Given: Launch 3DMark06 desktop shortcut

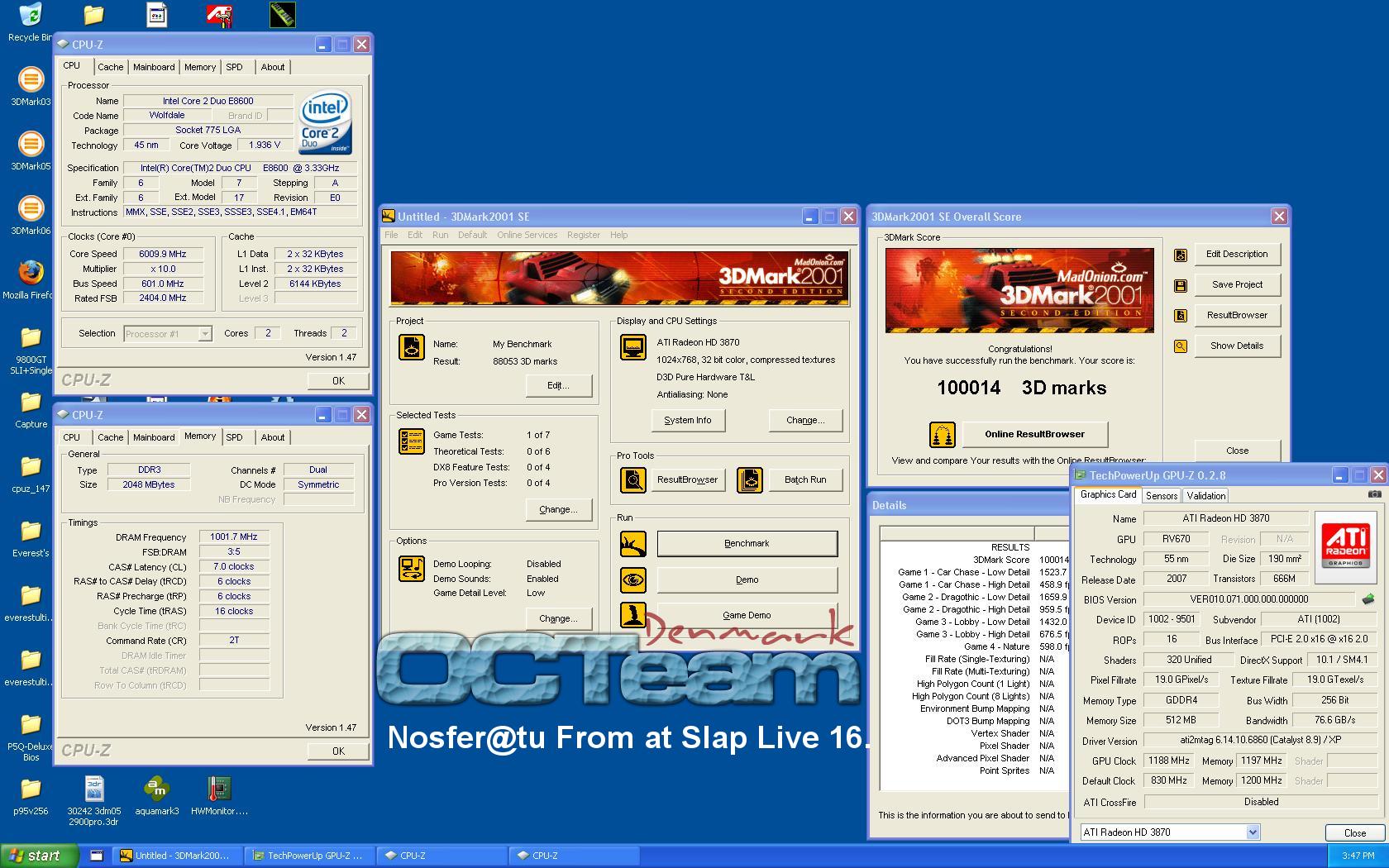Looking at the screenshot, I should [x=31, y=216].
